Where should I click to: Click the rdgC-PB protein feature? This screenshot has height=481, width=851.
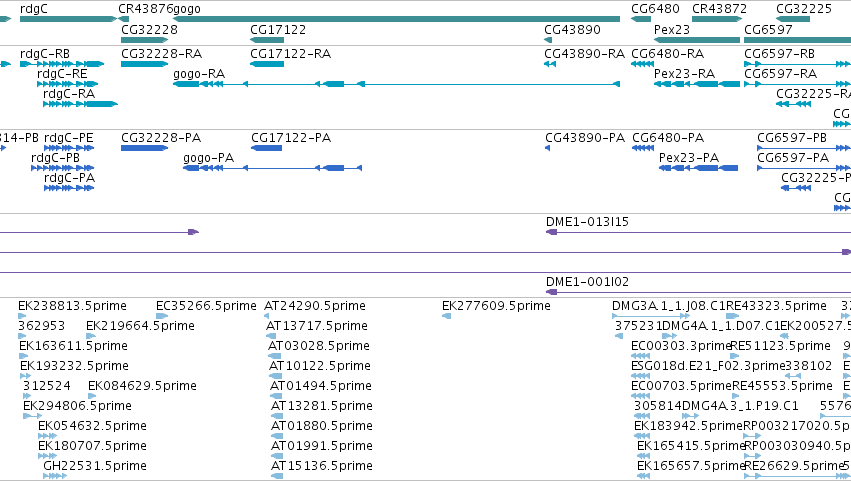coord(62,168)
